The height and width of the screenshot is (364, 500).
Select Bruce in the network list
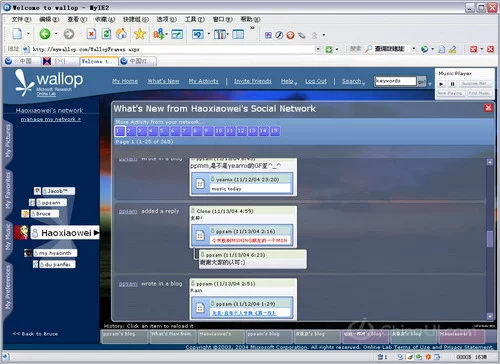tap(45, 214)
